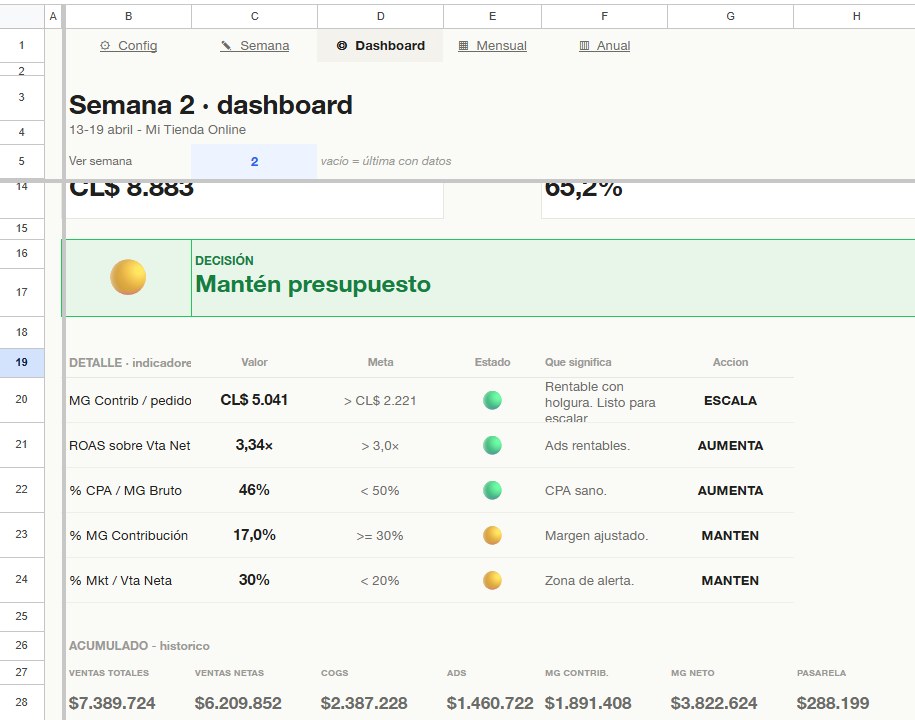The height and width of the screenshot is (720, 915).
Task: Click the 'CL$ 5.041' value cell
Action: click(254, 400)
